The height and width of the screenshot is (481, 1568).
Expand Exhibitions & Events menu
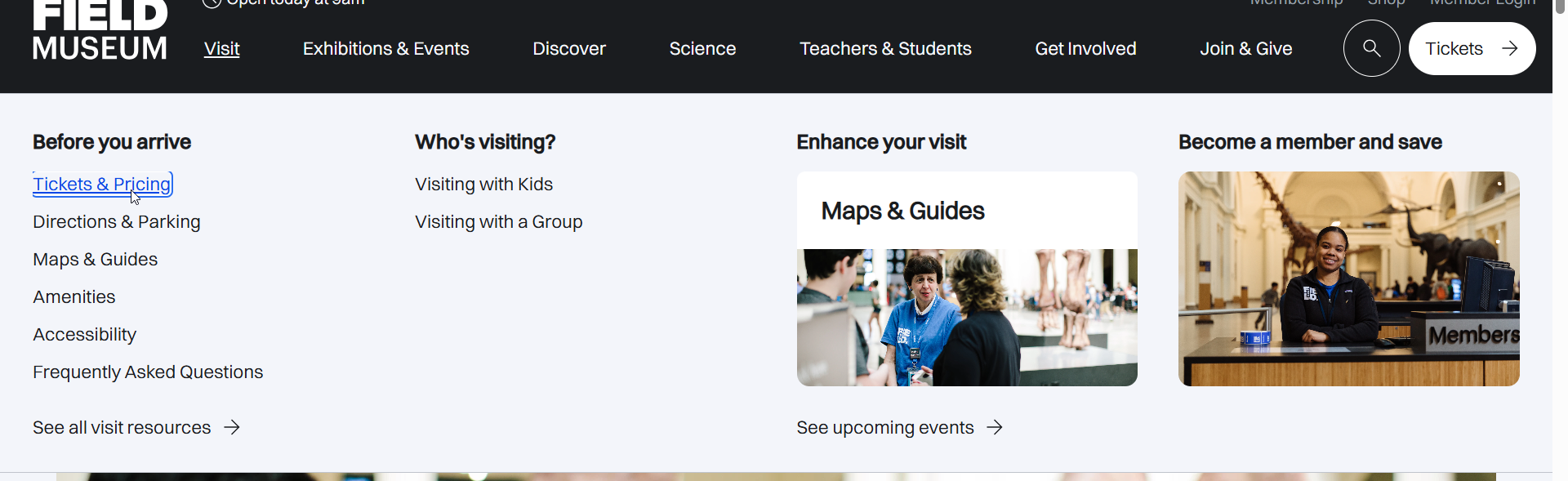[x=385, y=49]
